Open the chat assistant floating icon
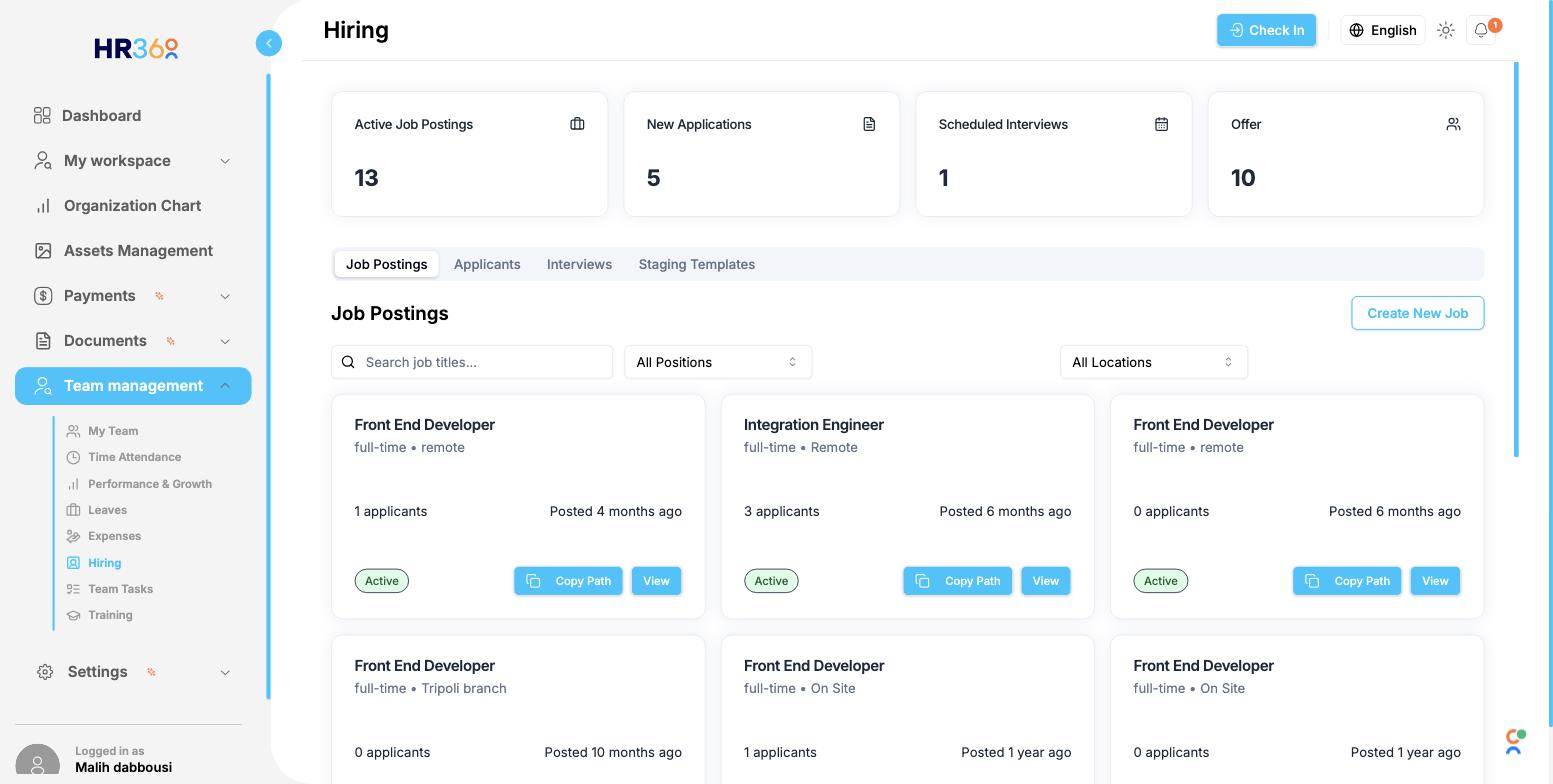This screenshot has height=784, width=1553. pyautogui.click(x=1515, y=741)
